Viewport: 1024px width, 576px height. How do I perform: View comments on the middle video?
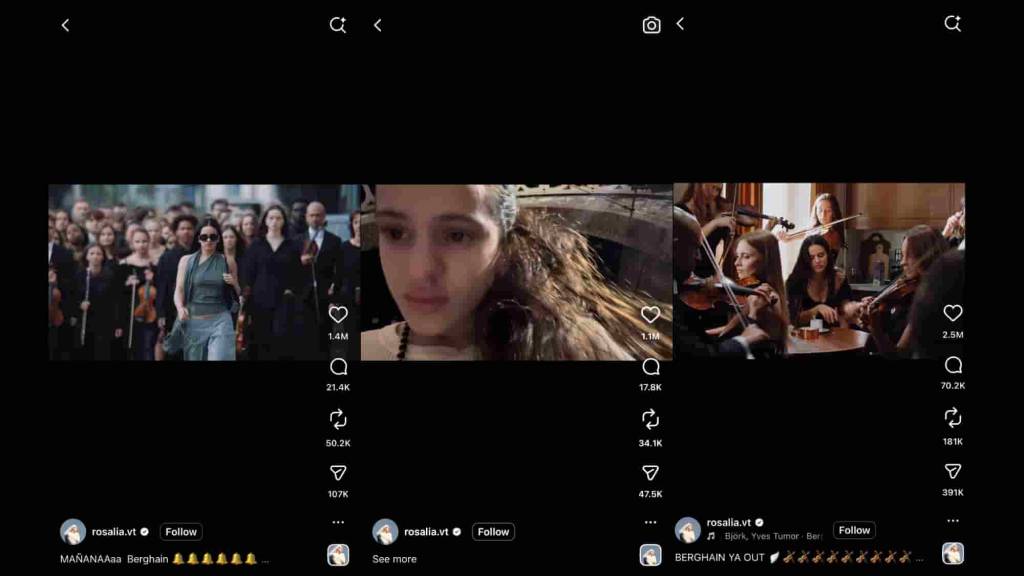pos(652,365)
